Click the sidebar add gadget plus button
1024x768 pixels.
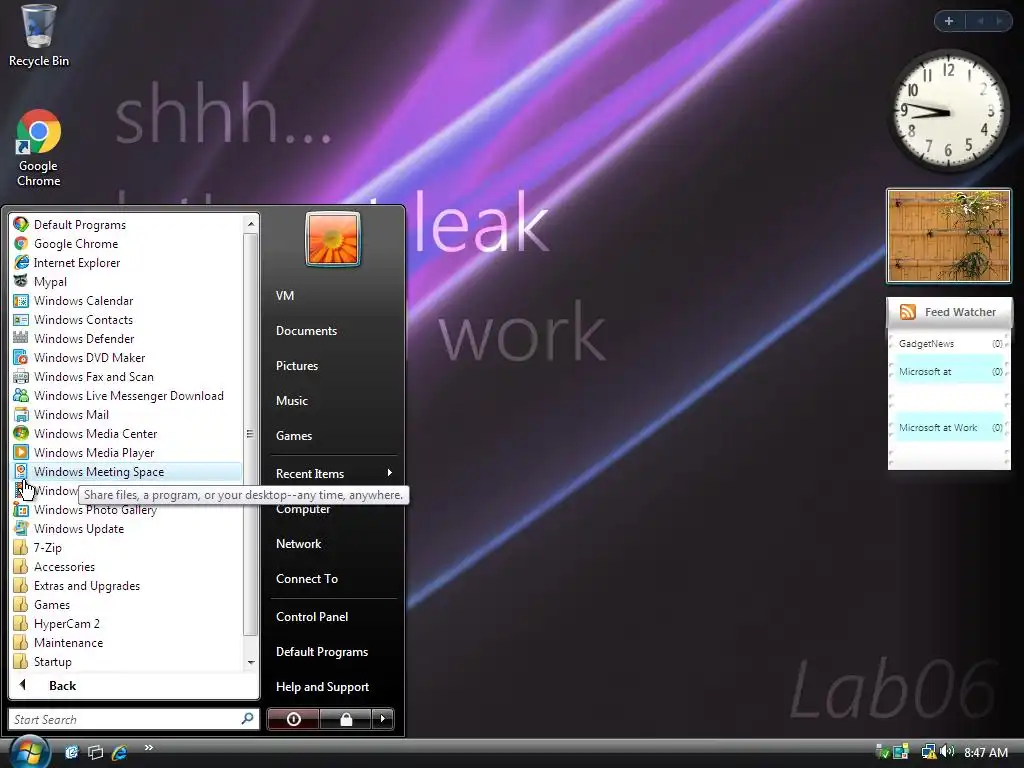[x=949, y=21]
